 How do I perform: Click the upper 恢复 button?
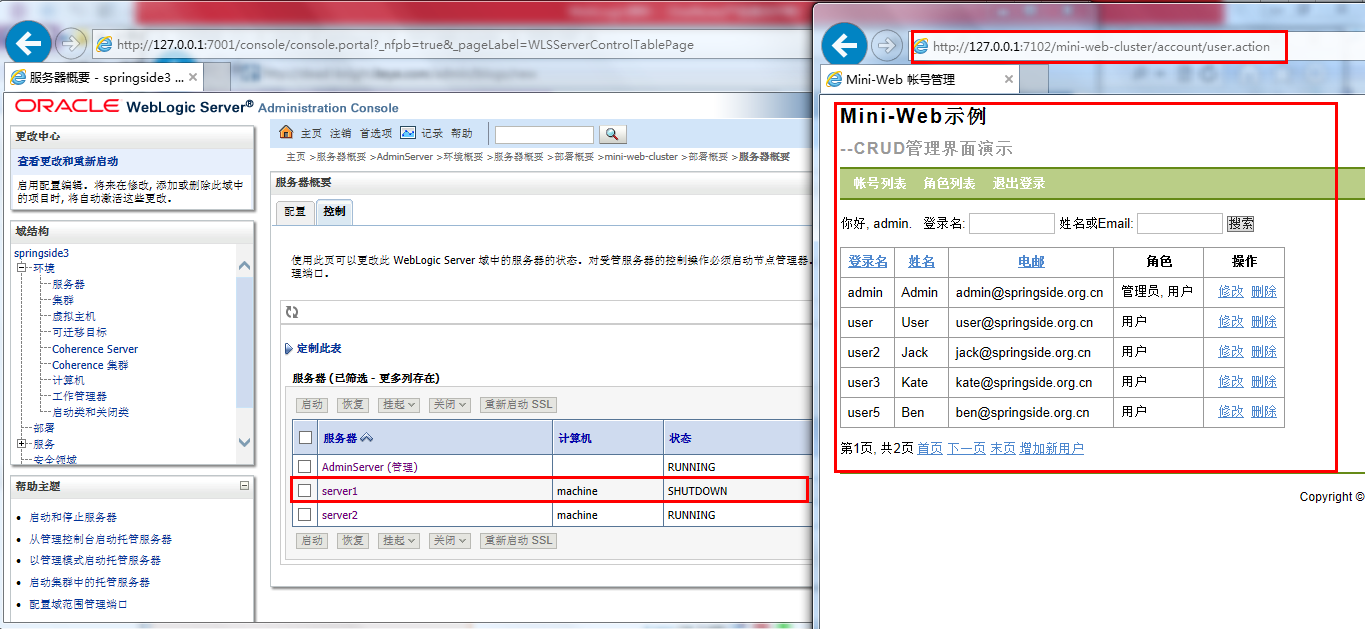(x=352, y=405)
